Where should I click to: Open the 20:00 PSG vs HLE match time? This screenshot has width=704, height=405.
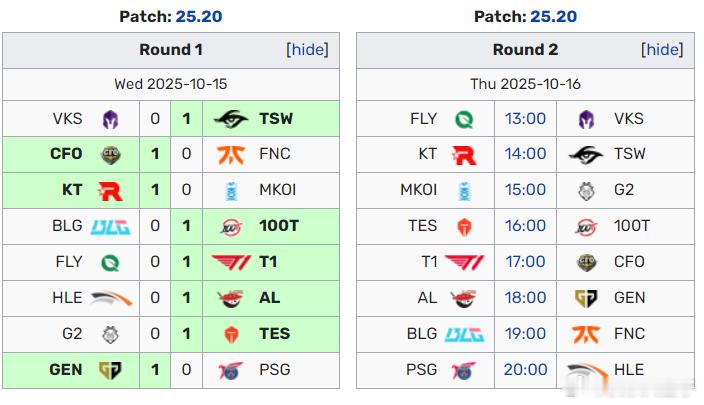click(x=525, y=370)
